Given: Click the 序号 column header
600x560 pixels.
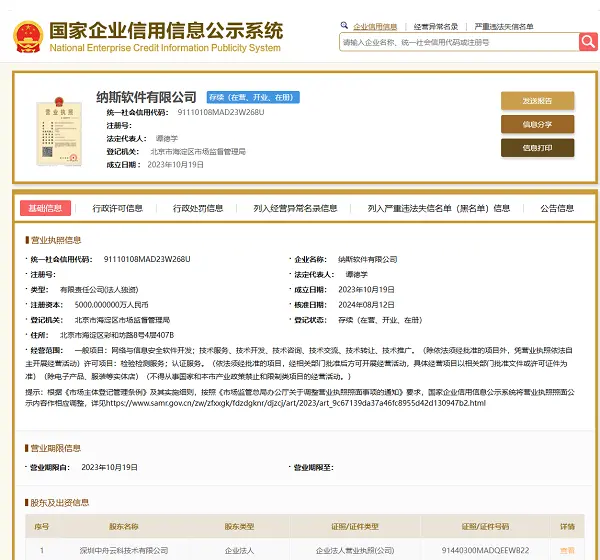Looking at the screenshot, I should tap(42, 527).
